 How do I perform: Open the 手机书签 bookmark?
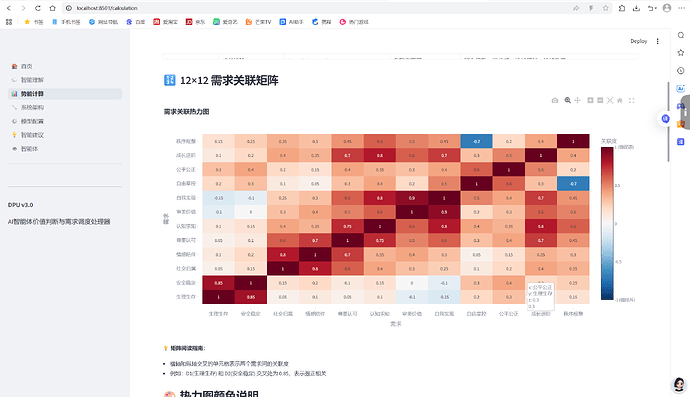(x=66, y=22)
